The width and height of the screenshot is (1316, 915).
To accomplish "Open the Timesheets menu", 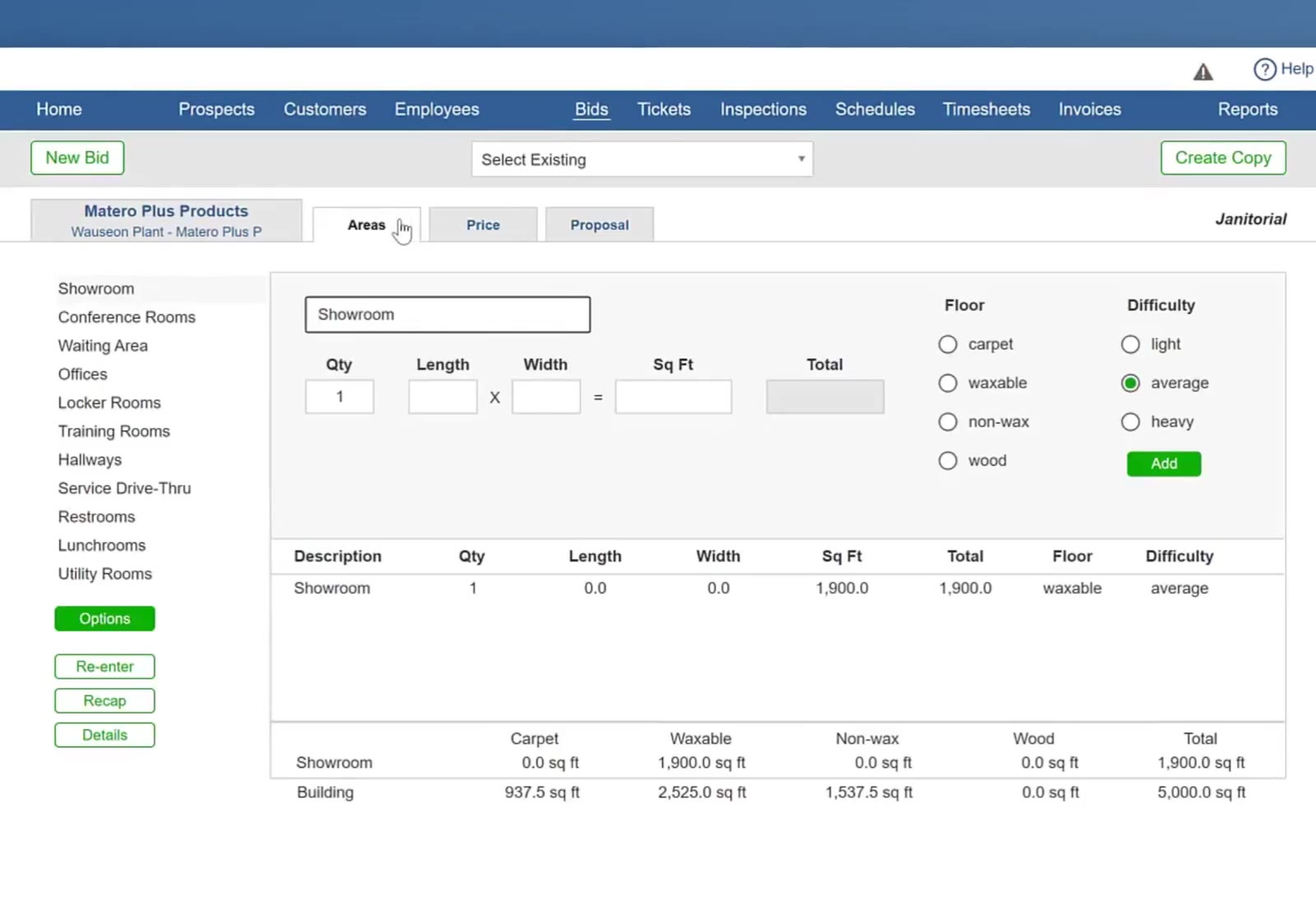I will 986,109.
